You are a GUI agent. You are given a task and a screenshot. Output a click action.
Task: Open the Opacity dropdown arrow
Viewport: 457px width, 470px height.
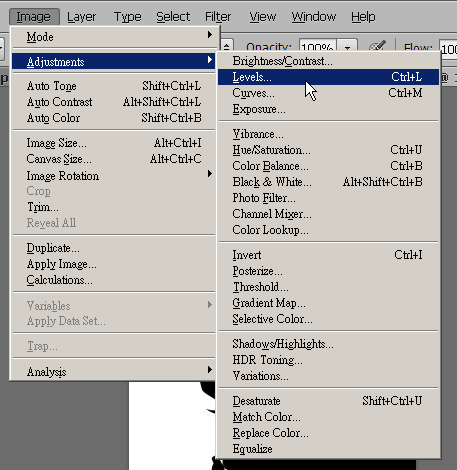click(x=348, y=46)
